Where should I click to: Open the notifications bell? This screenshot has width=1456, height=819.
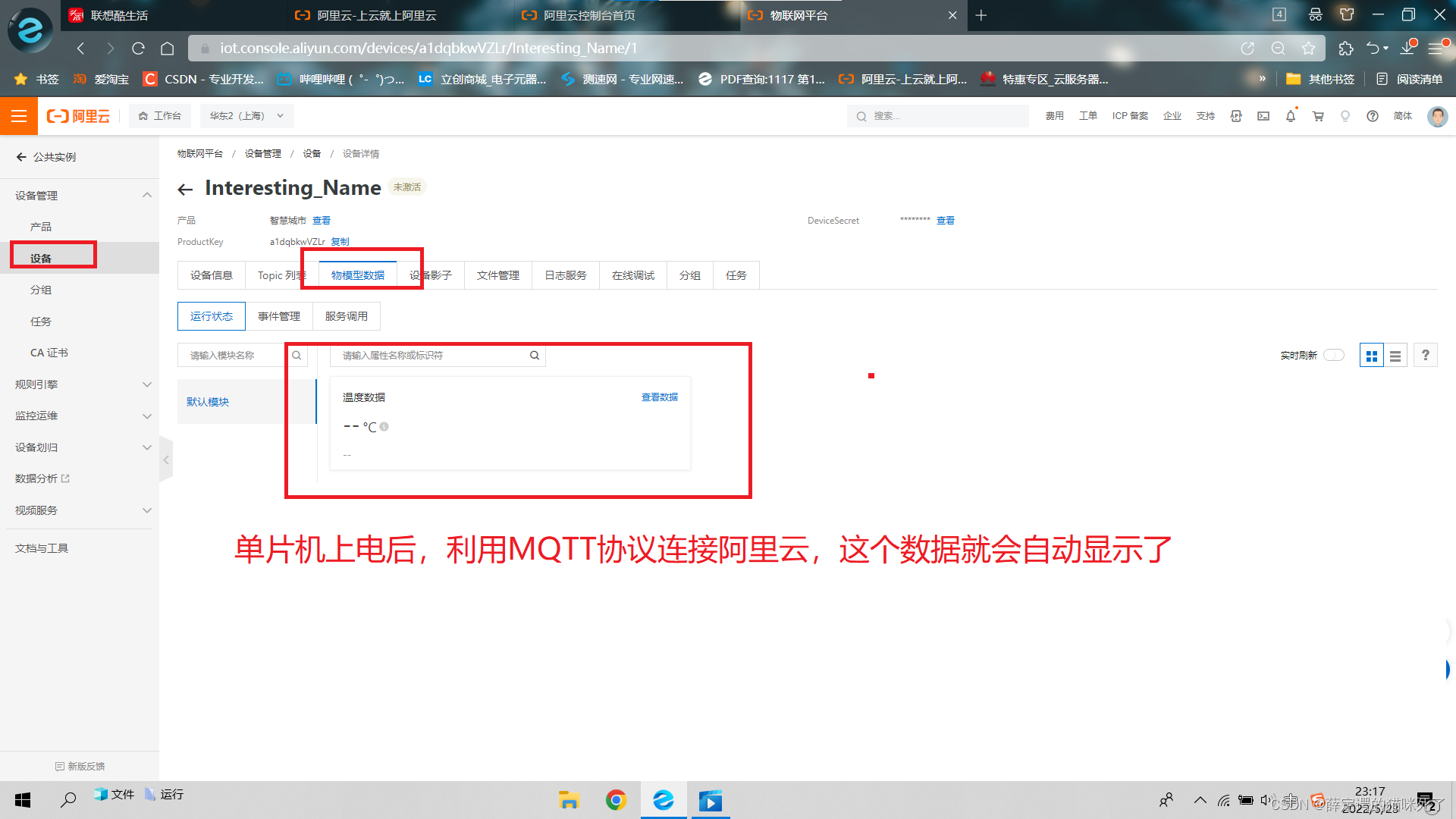(1291, 116)
